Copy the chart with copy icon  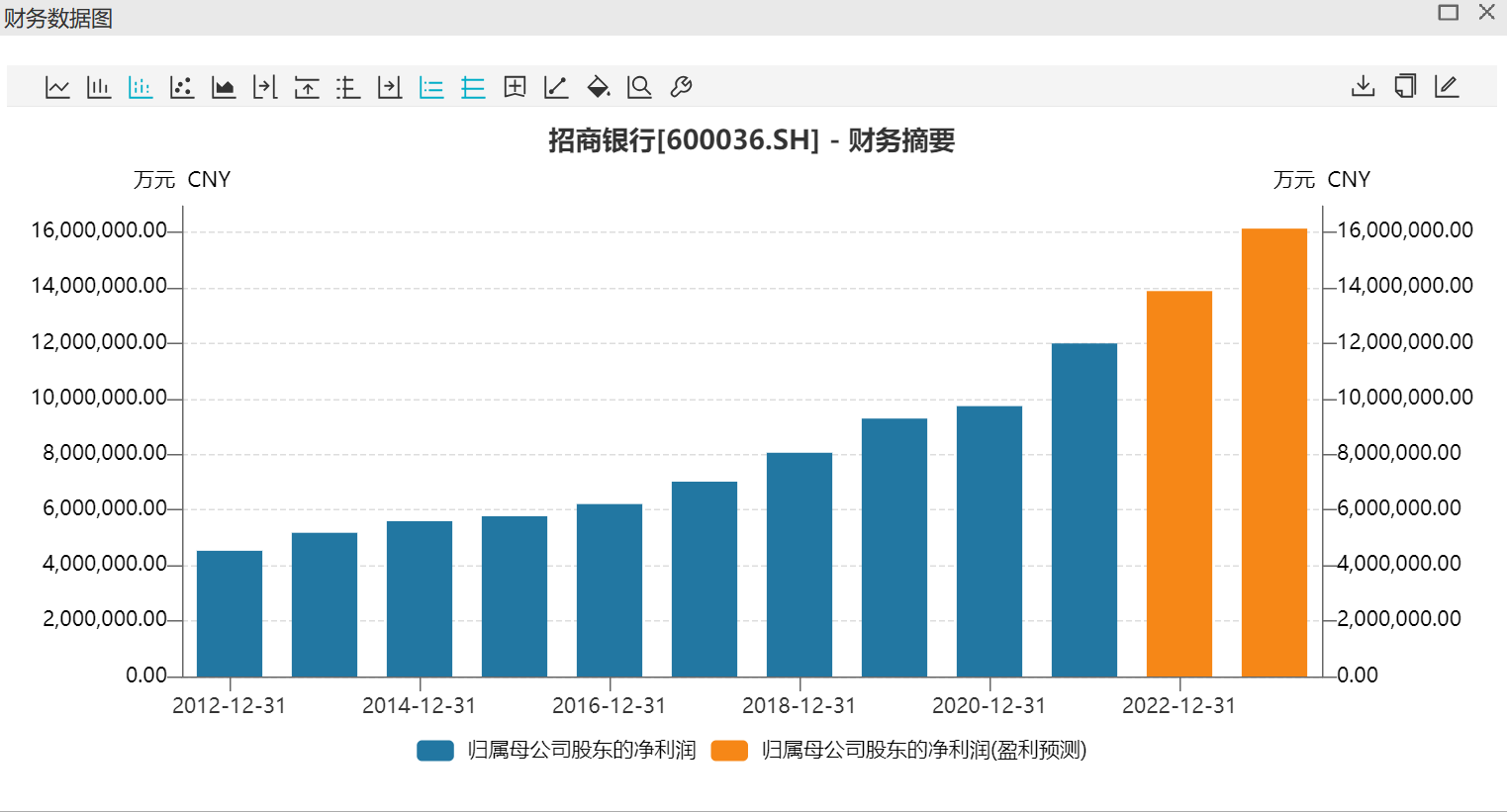point(1405,87)
